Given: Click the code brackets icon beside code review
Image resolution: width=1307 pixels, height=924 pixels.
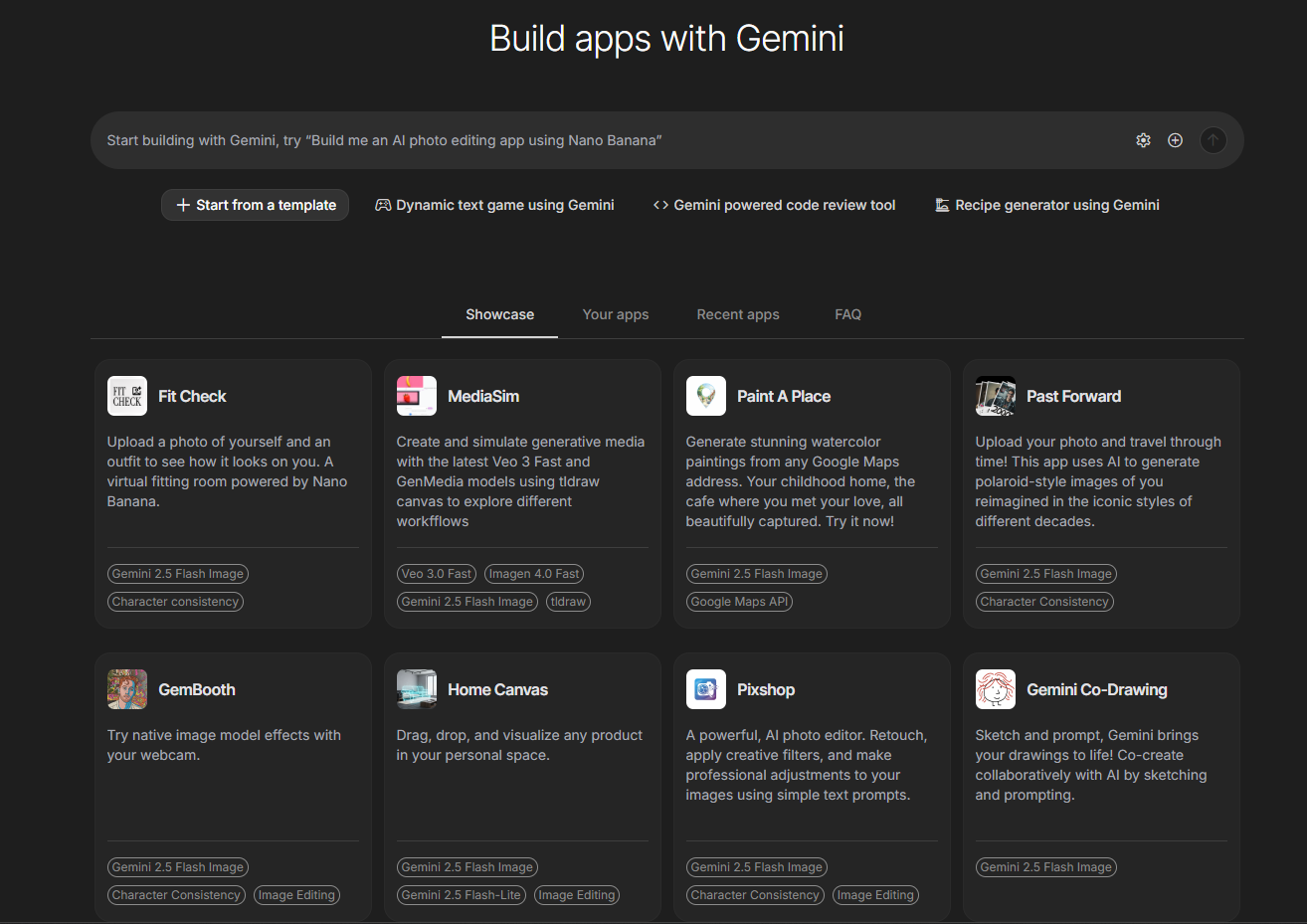Looking at the screenshot, I should 660,205.
